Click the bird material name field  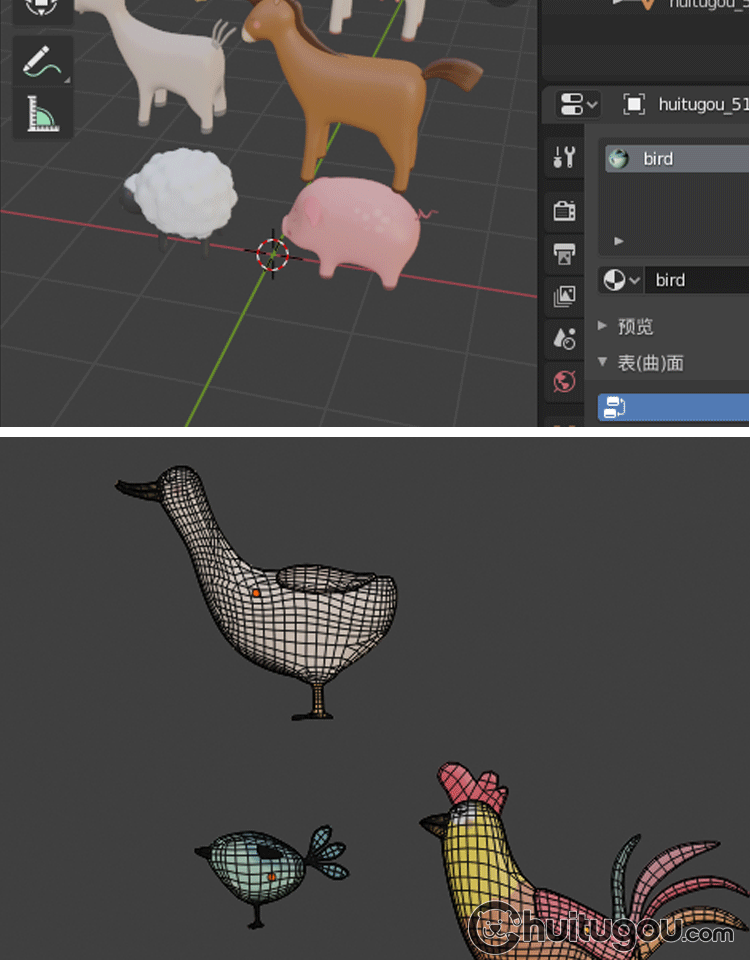click(x=697, y=280)
